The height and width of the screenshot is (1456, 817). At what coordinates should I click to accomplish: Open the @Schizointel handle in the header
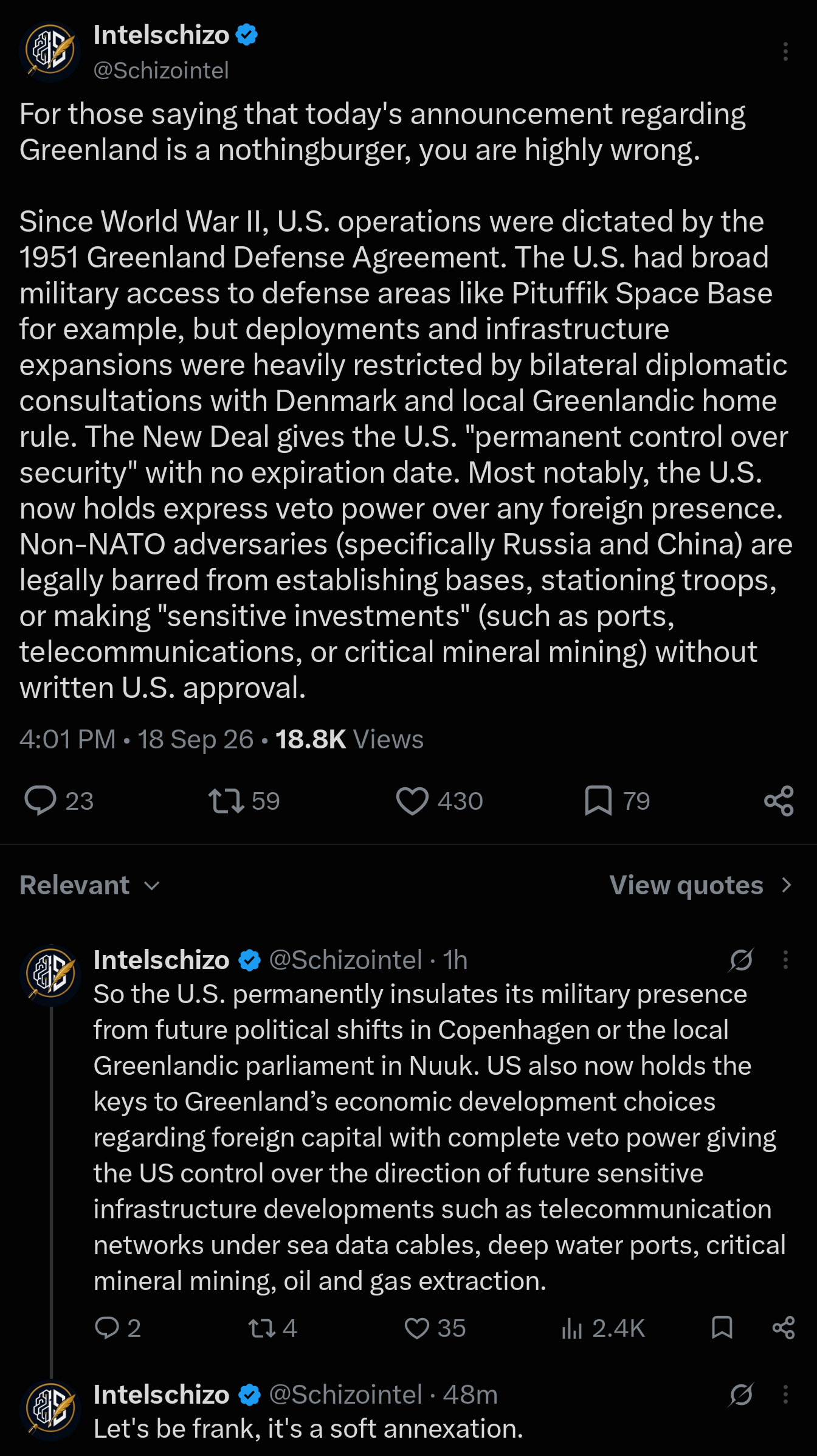161,71
